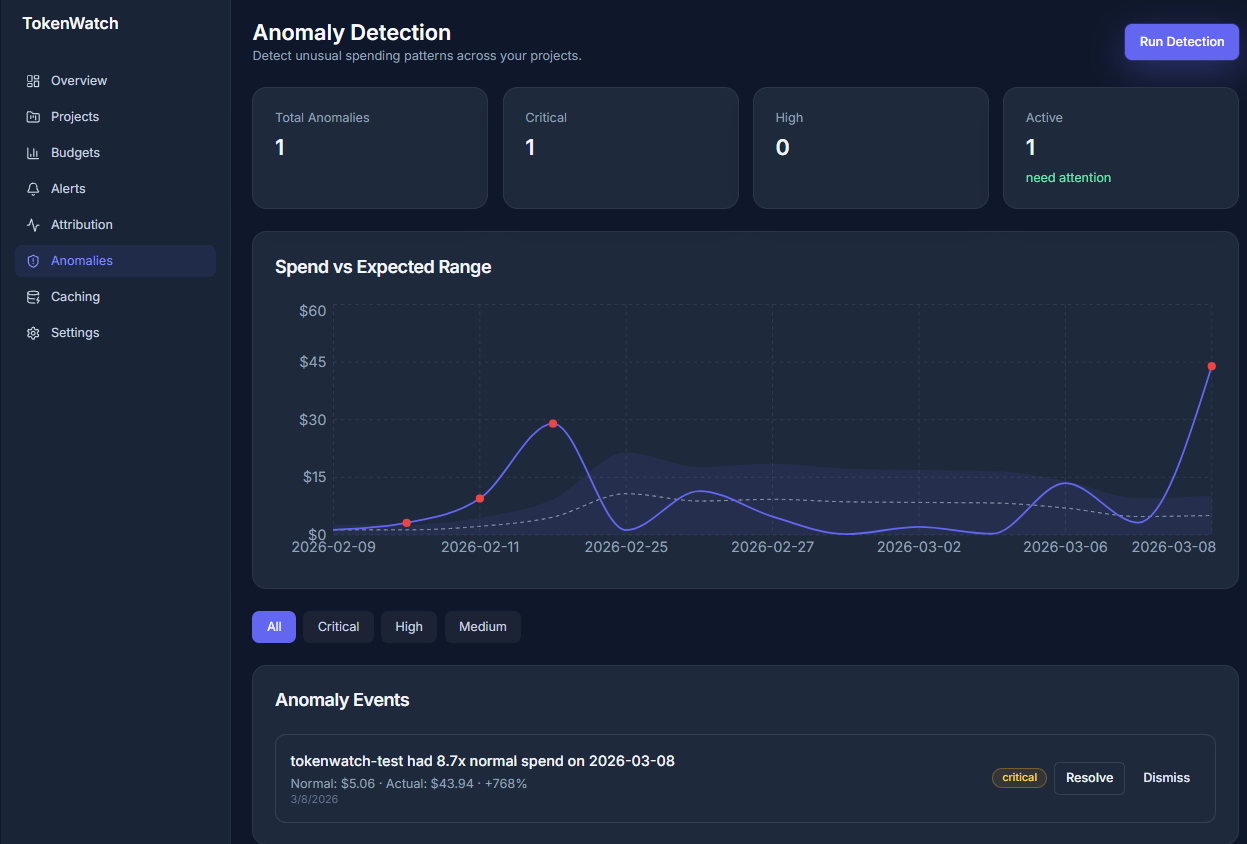Click the Run Detection button
This screenshot has width=1247, height=844.
(1181, 41)
